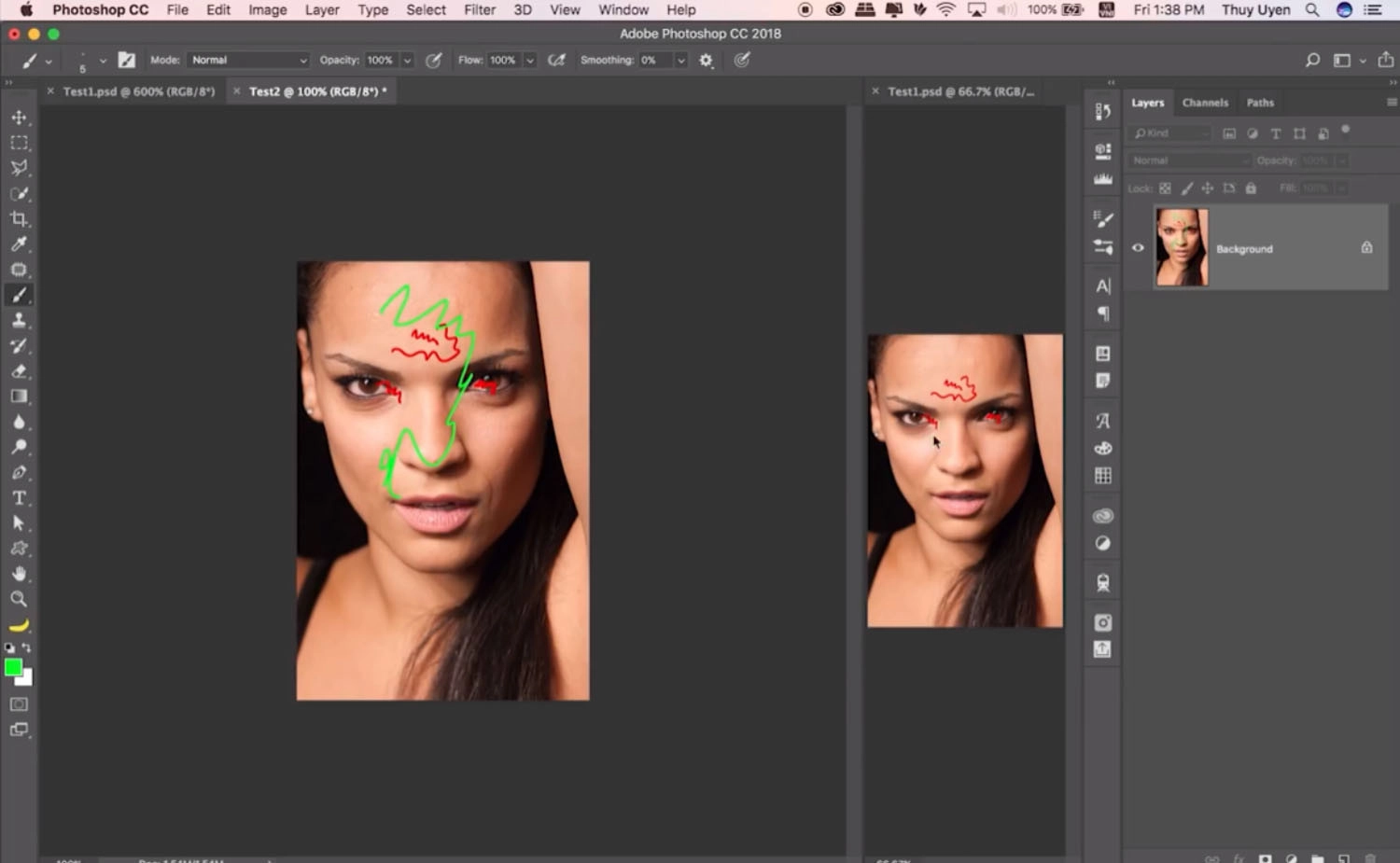Select the Spot Healing Brush tool
The height and width of the screenshot is (863, 1400).
click(19, 270)
